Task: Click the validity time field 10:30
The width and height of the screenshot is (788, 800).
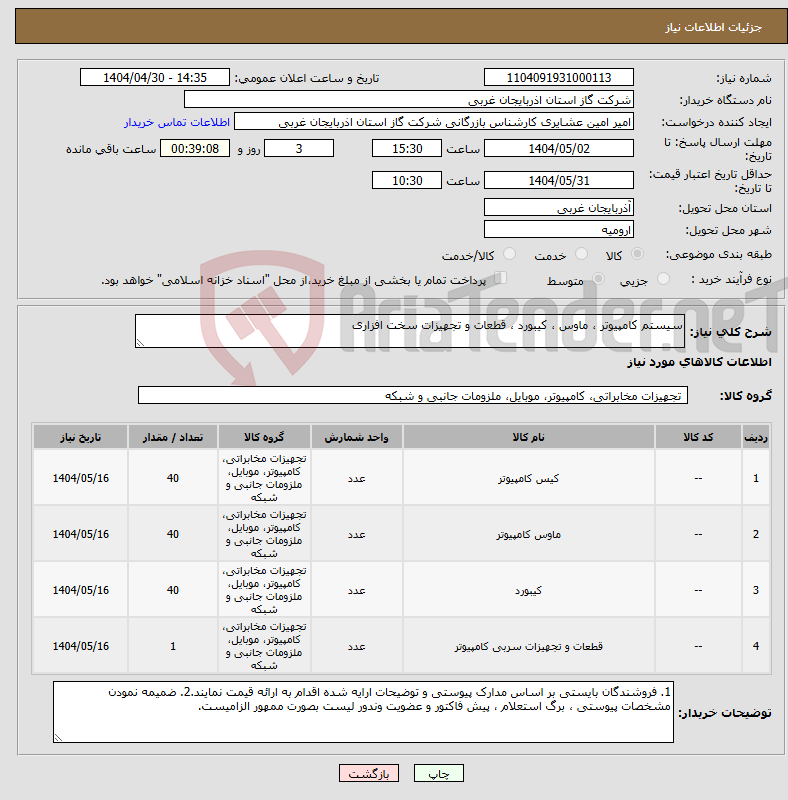Action: pos(406,181)
